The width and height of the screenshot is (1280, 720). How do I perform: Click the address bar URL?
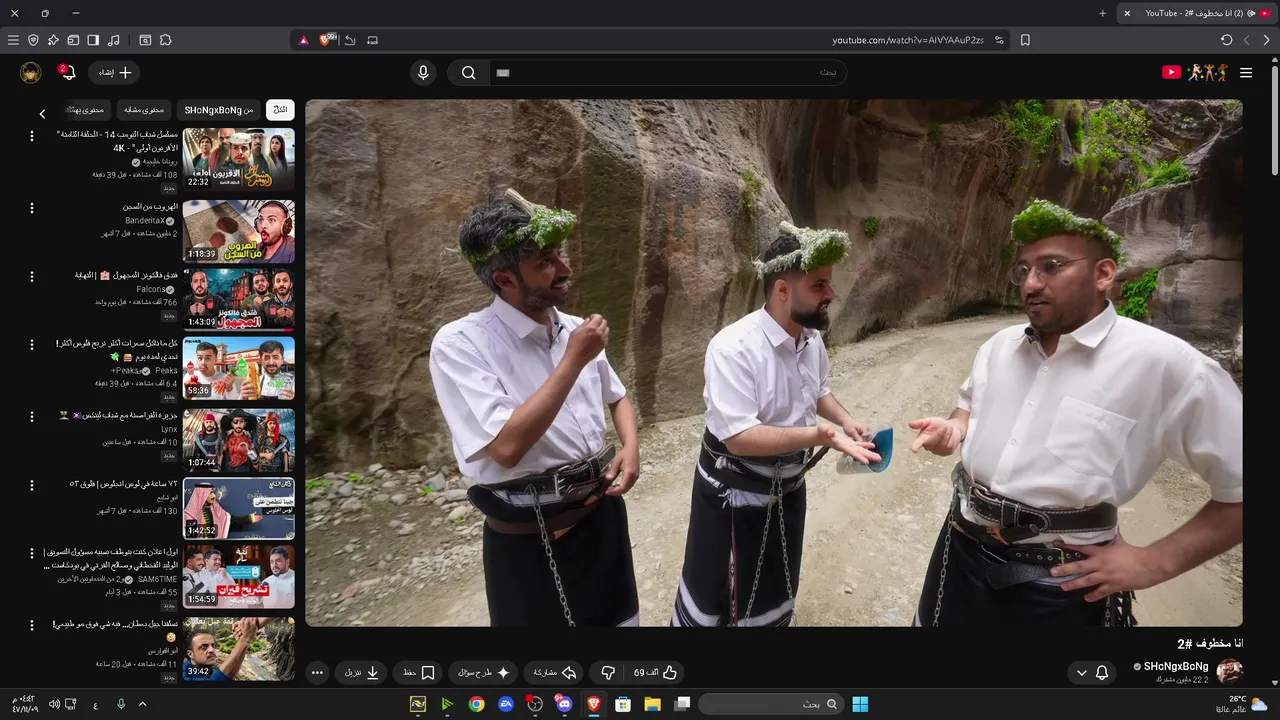pyautogui.click(x=907, y=40)
